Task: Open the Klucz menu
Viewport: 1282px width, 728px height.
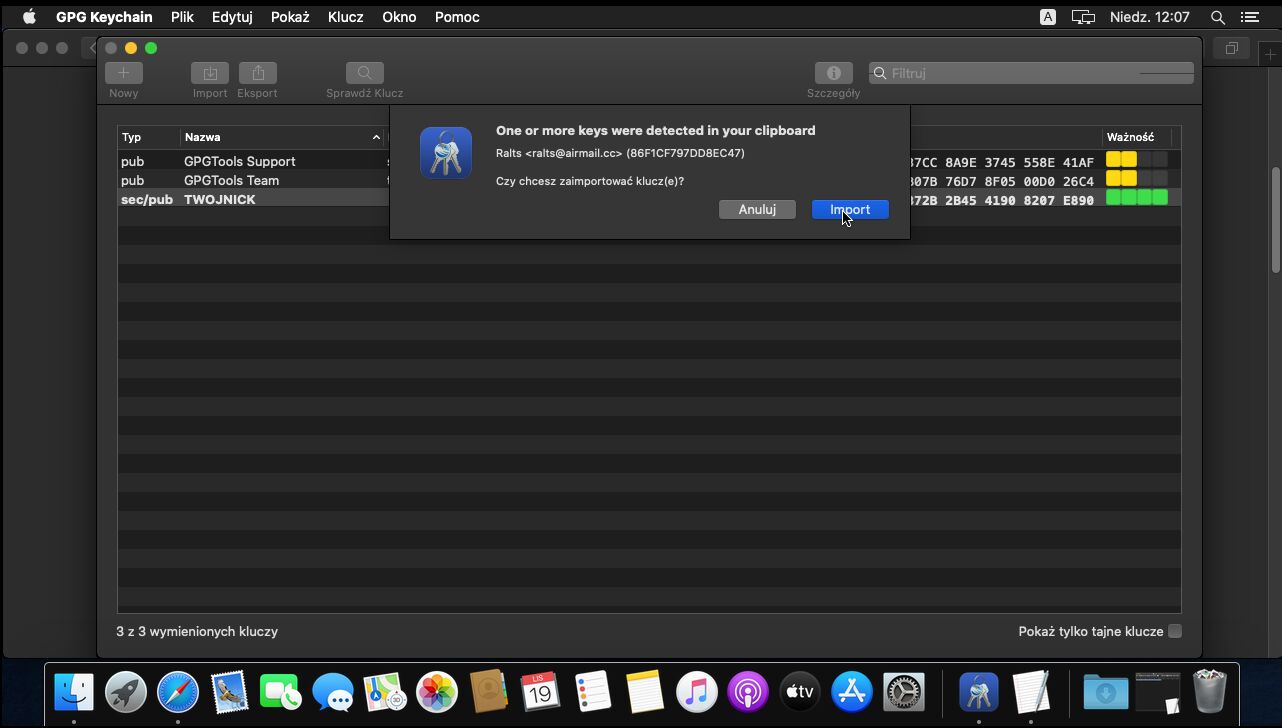Action: tap(345, 17)
